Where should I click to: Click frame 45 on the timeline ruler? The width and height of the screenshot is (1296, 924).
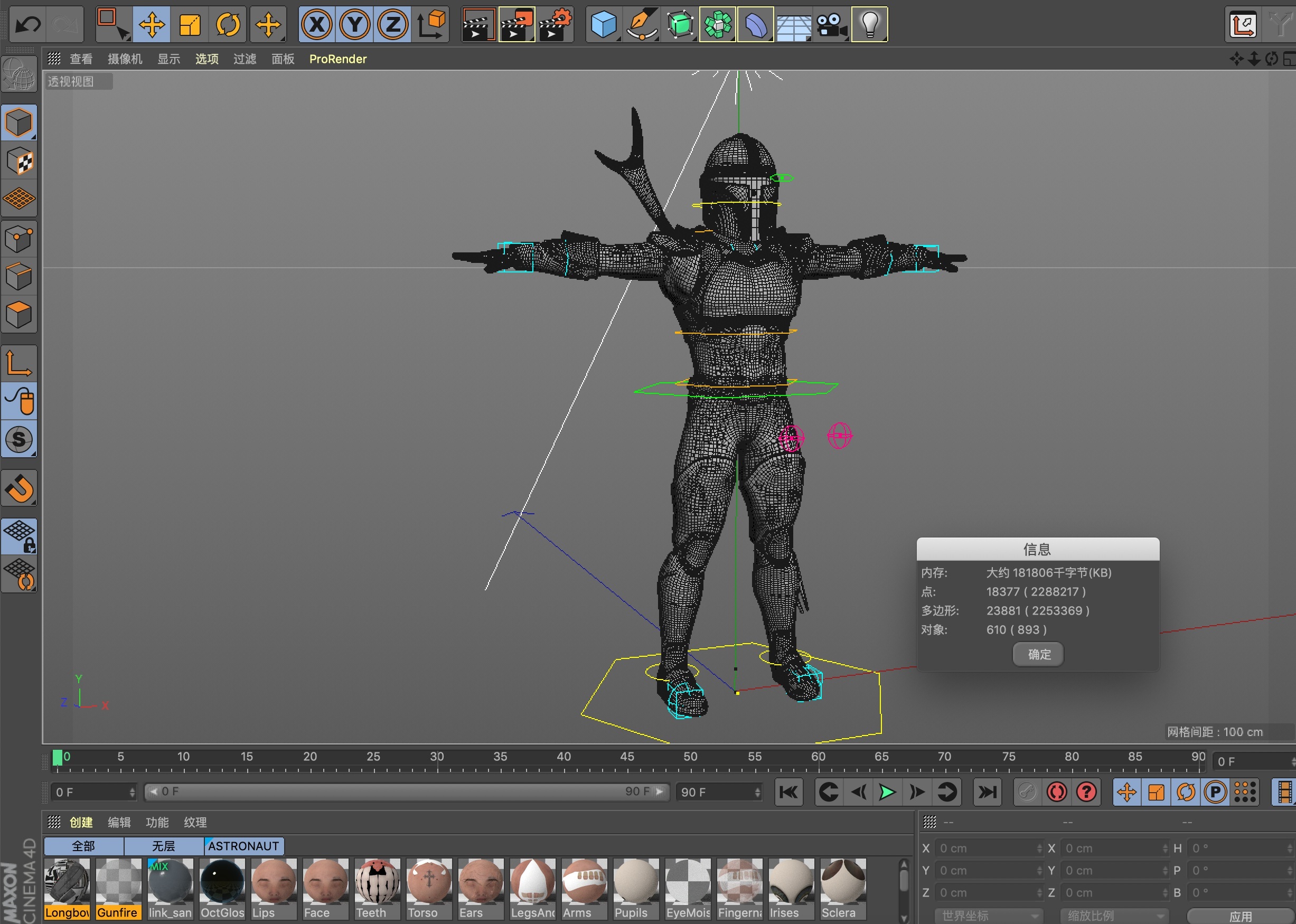(627, 761)
